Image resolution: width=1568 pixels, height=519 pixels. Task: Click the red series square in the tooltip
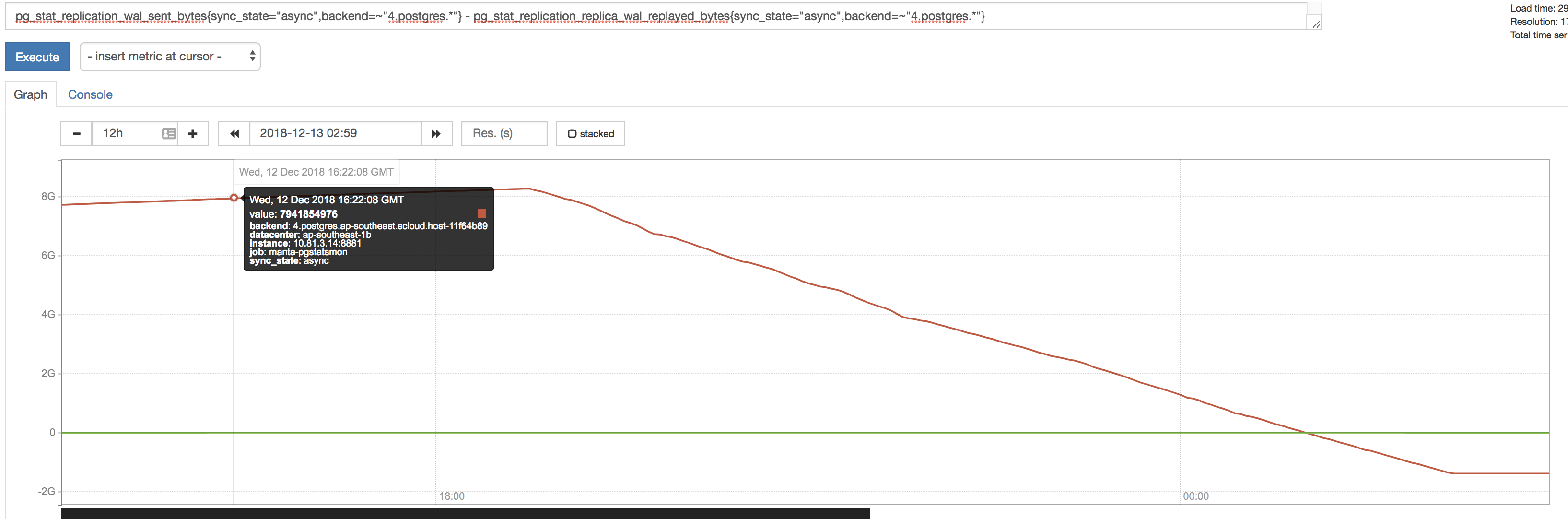[x=481, y=214]
